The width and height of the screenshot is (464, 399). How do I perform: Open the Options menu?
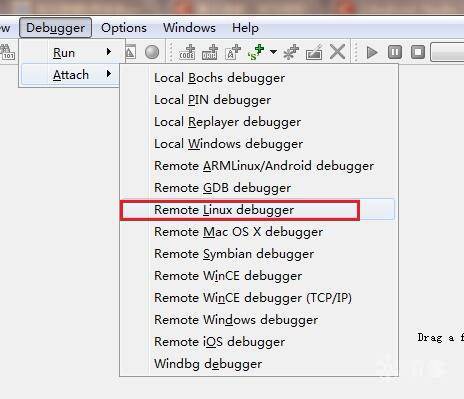click(124, 28)
